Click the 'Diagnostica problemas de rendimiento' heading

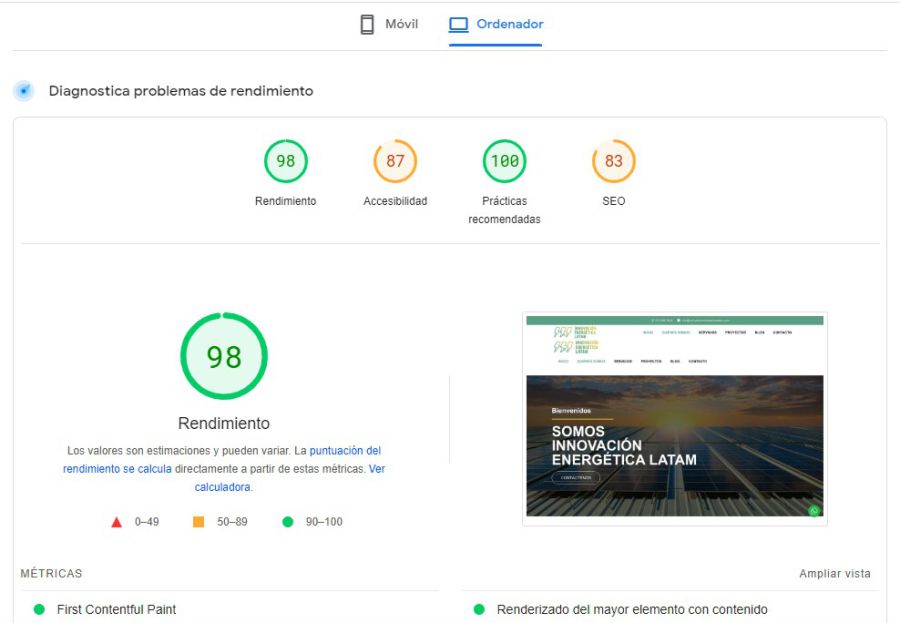pos(181,91)
